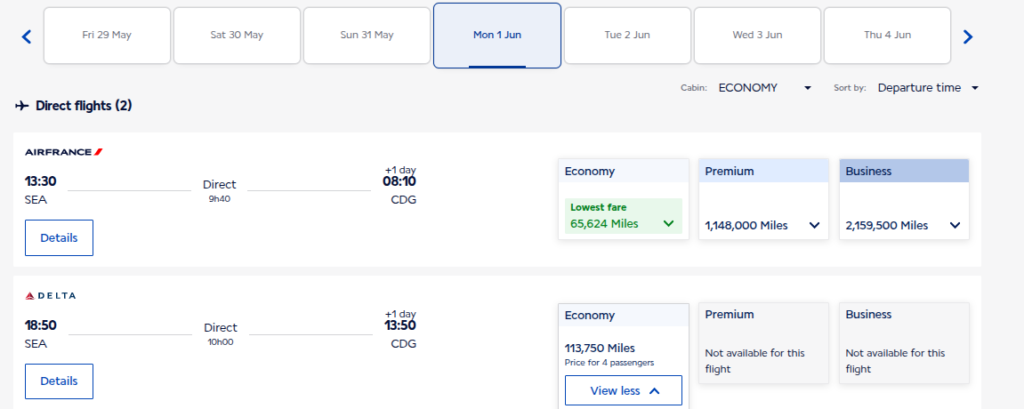Screen dimensions: 1024x409
Task: Select the Thu 4 Jun date tab
Action: pyautogui.click(x=887, y=35)
